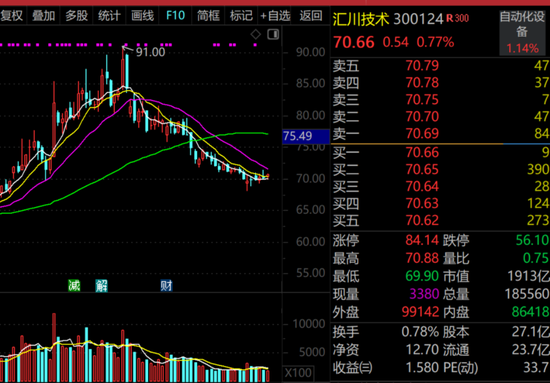
Task: Open the 叠加 overlay option
Action: point(43,16)
